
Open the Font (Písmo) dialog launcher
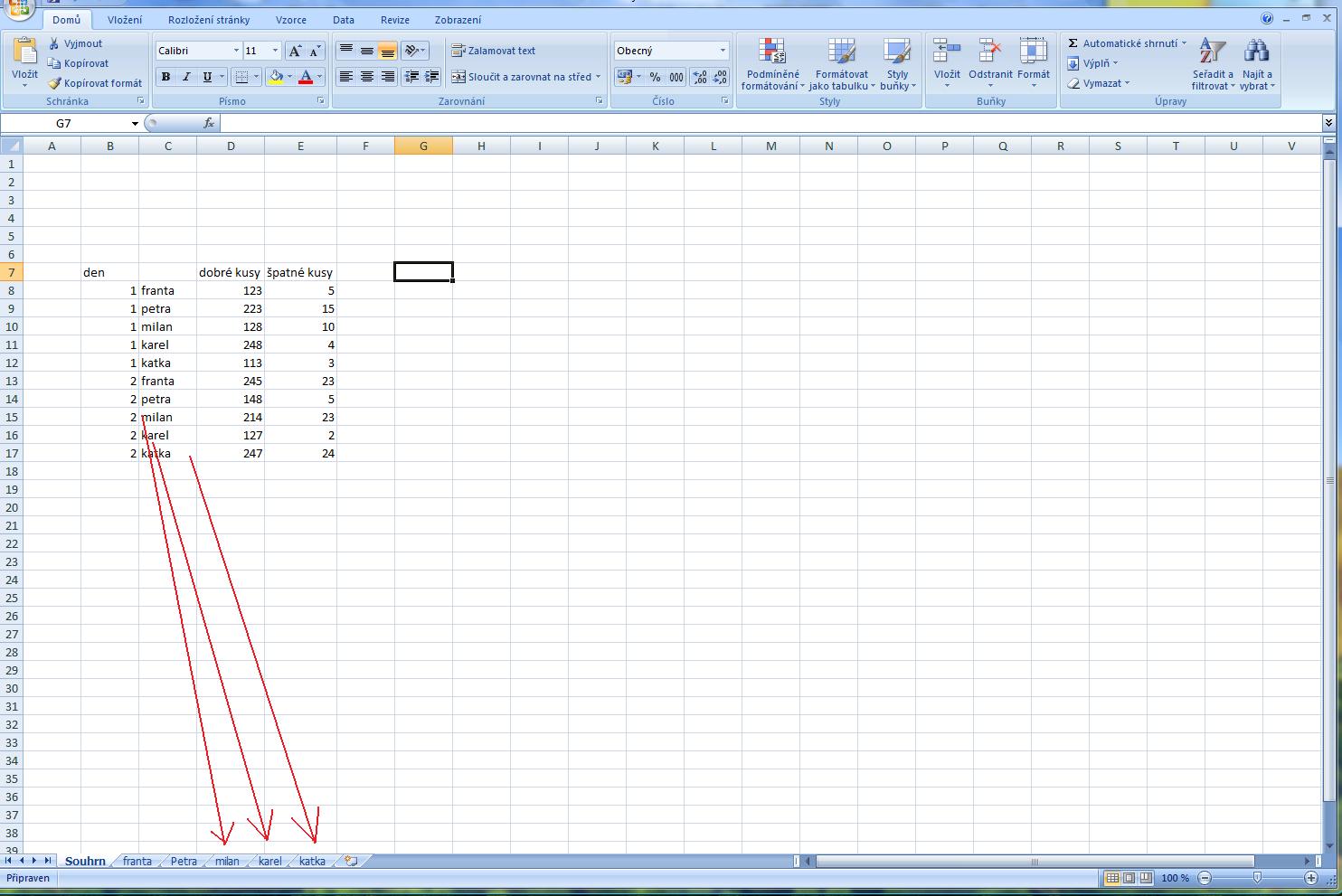click(x=321, y=101)
